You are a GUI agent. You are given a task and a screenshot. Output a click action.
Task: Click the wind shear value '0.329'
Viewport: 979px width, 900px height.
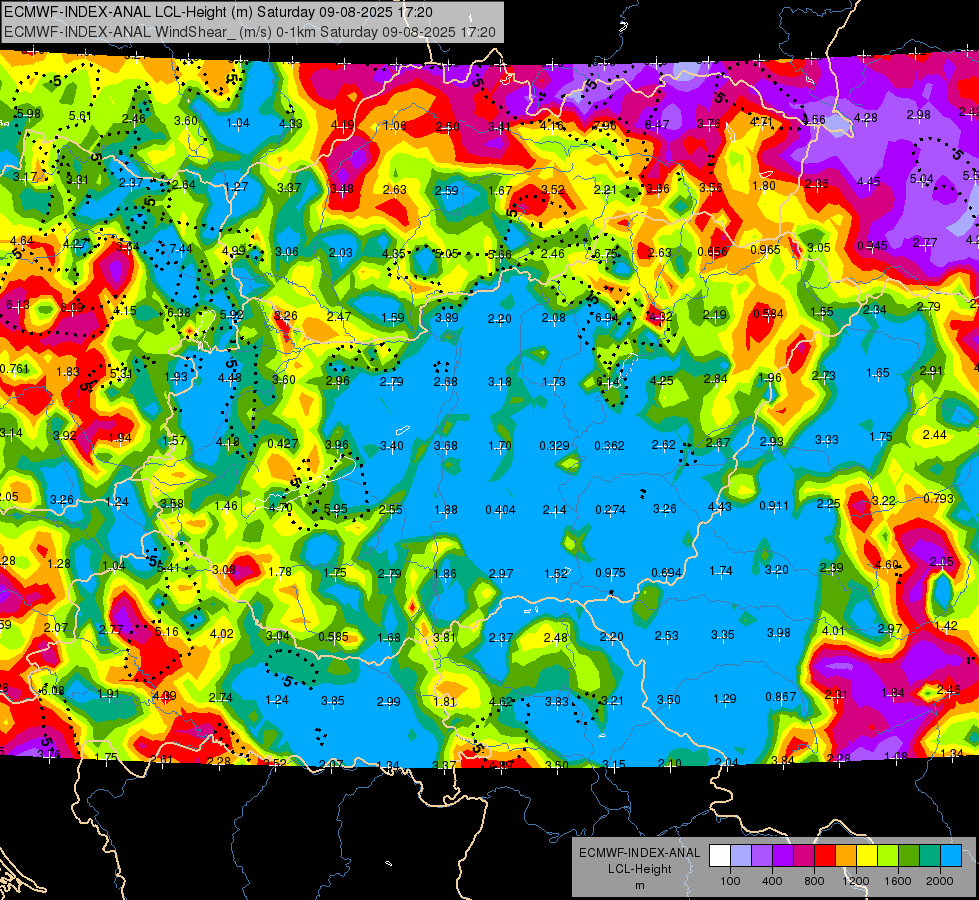[x=554, y=445]
